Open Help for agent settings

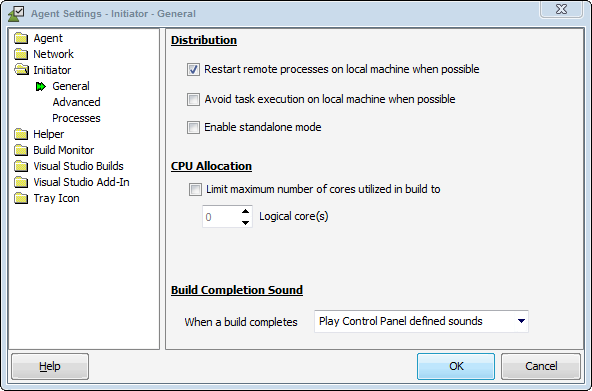click(50, 366)
